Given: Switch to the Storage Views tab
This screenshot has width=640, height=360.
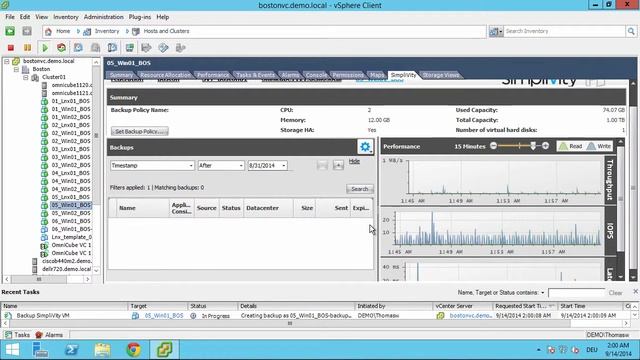Looking at the screenshot, I should click(440, 75).
